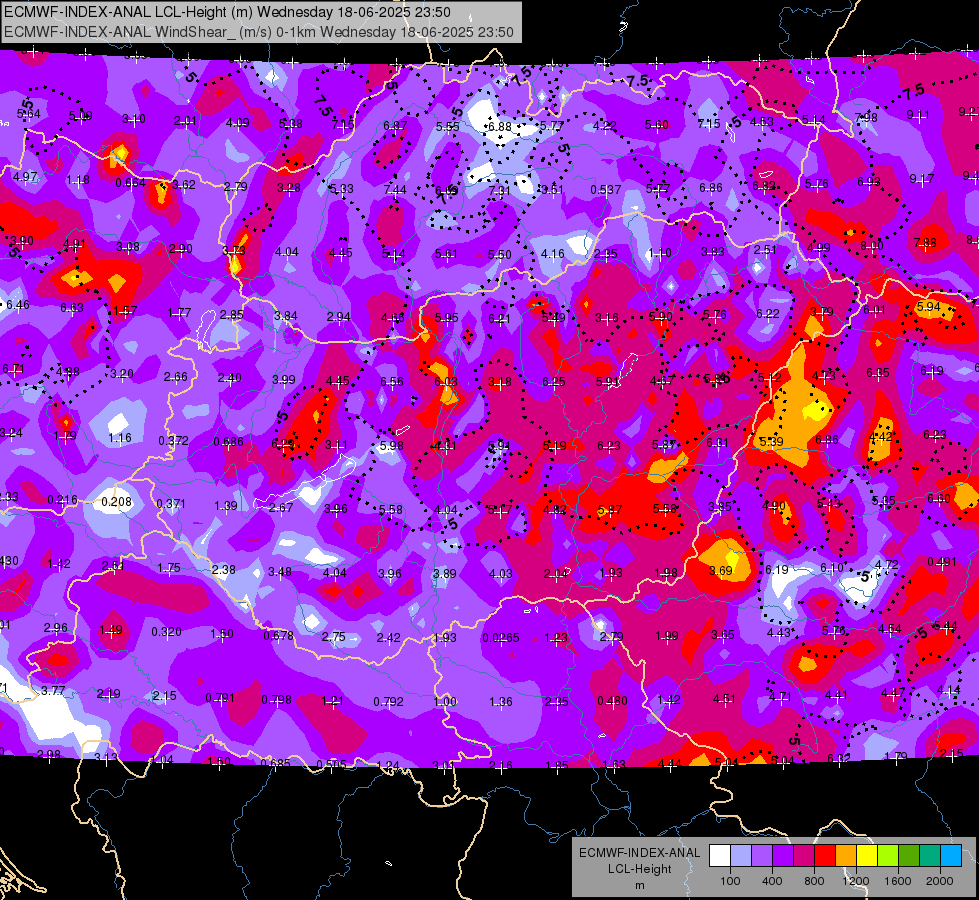Image resolution: width=979 pixels, height=900 pixels.
Task: Click the wind shear value '4.82'
Action: coord(554,510)
